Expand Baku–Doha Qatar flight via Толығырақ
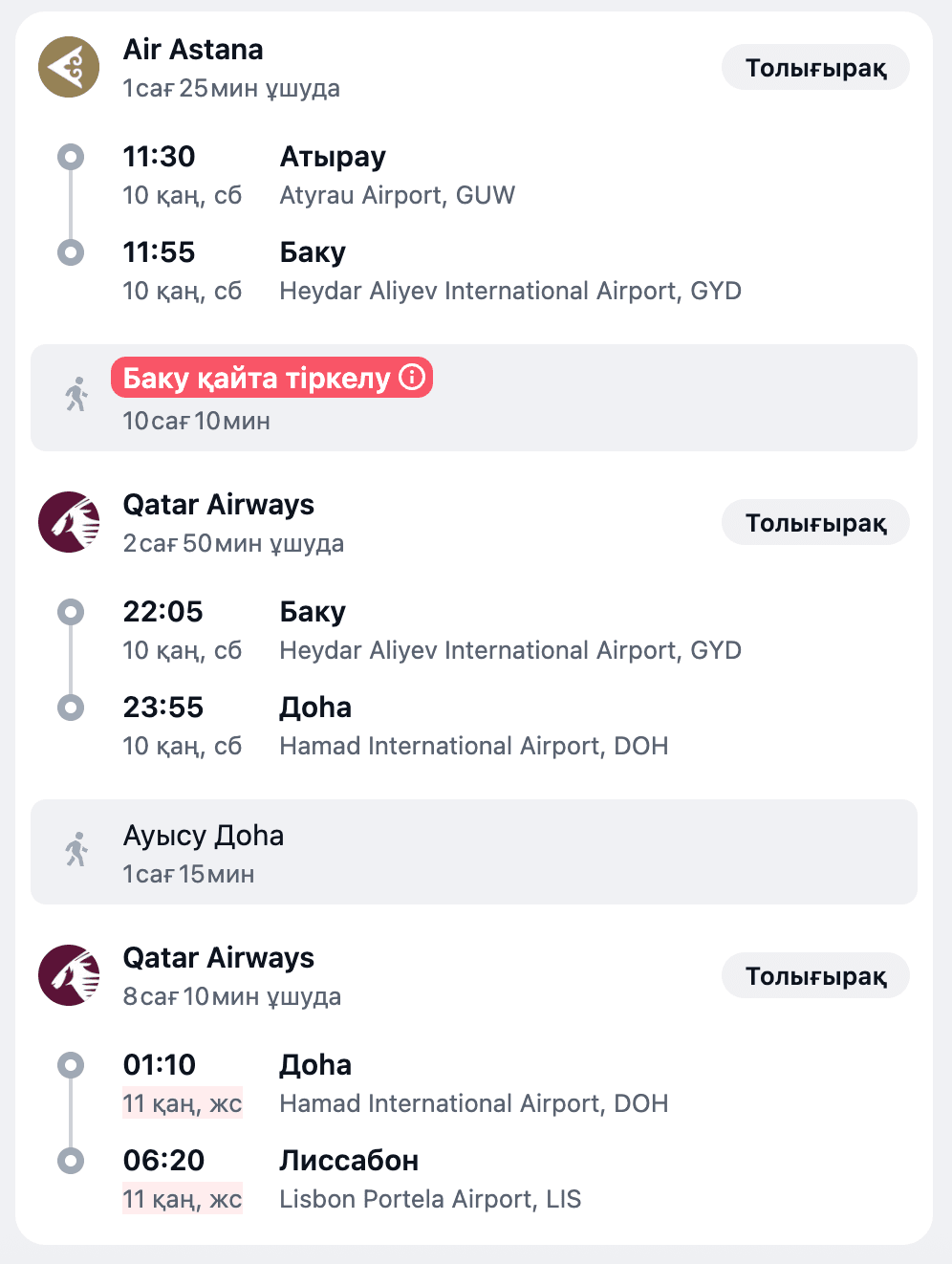The image size is (952, 1264). pyautogui.click(x=815, y=523)
